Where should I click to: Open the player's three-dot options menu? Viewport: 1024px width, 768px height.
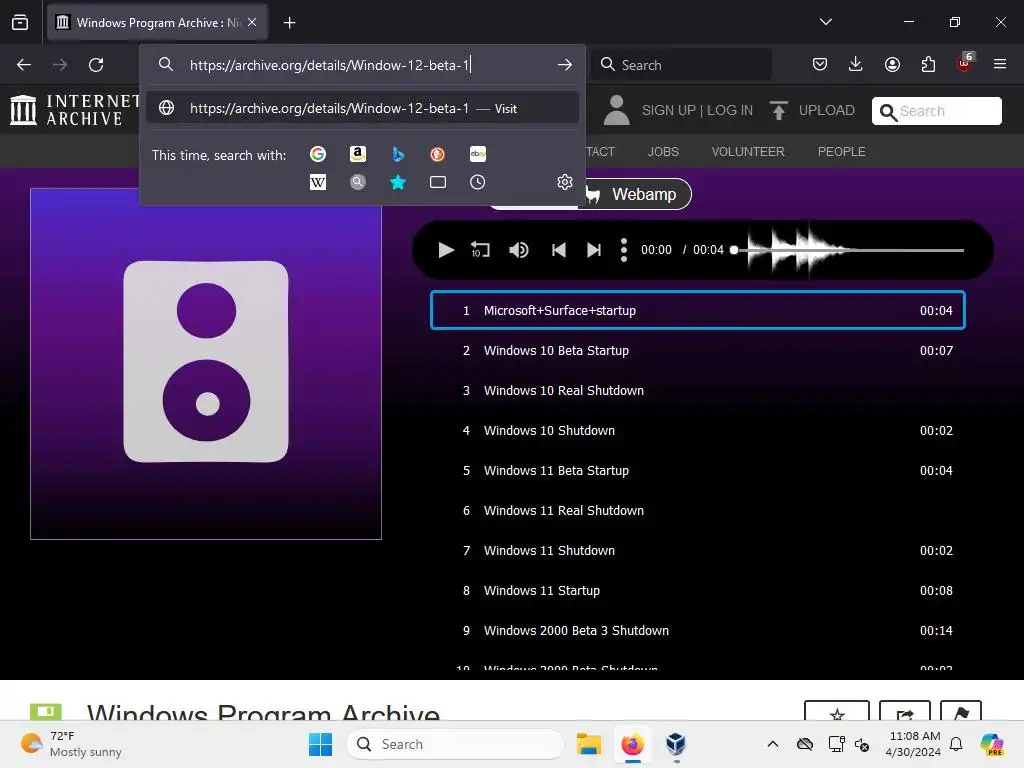(624, 250)
